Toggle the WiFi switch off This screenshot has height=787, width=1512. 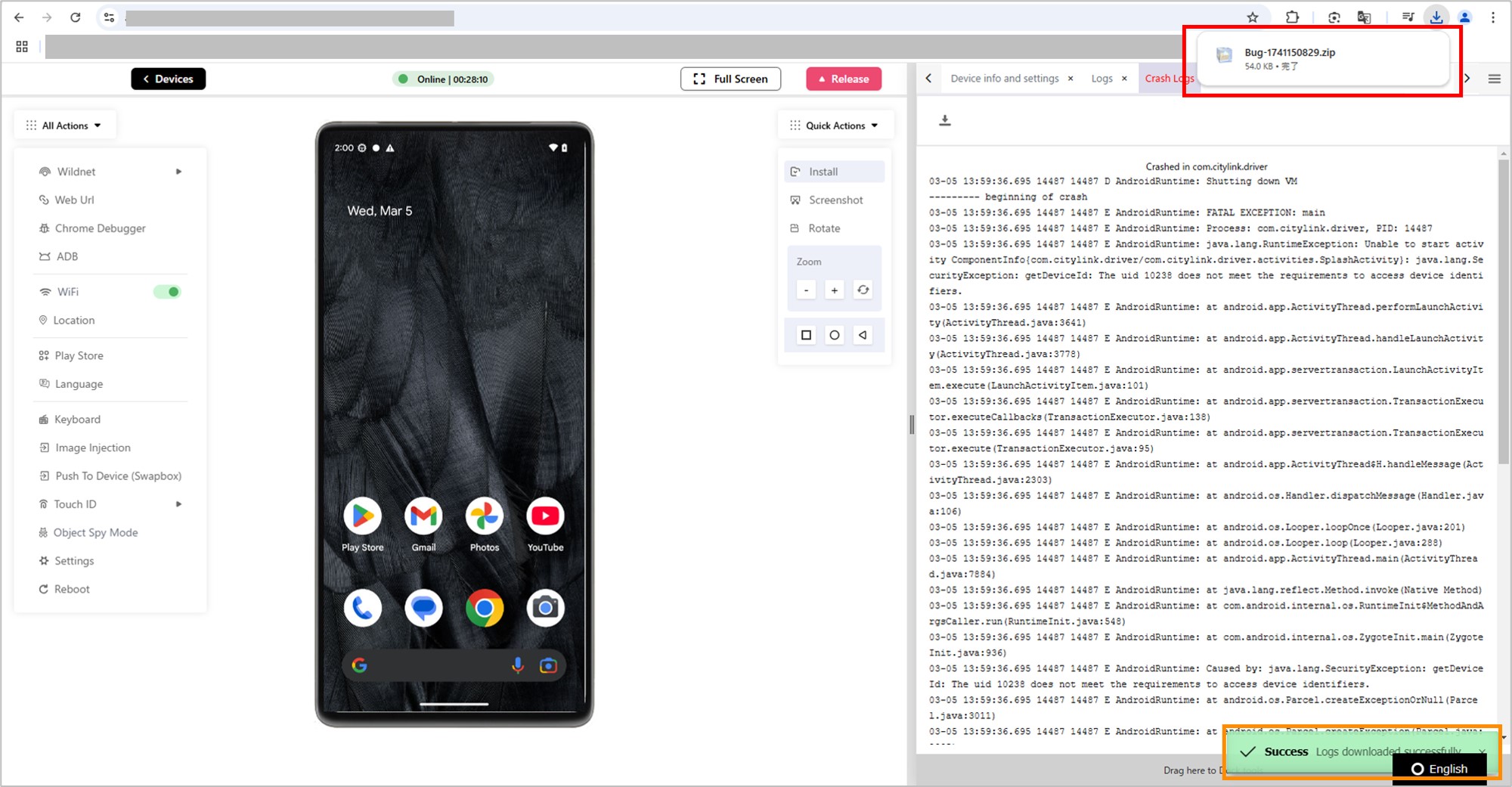pos(167,292)
